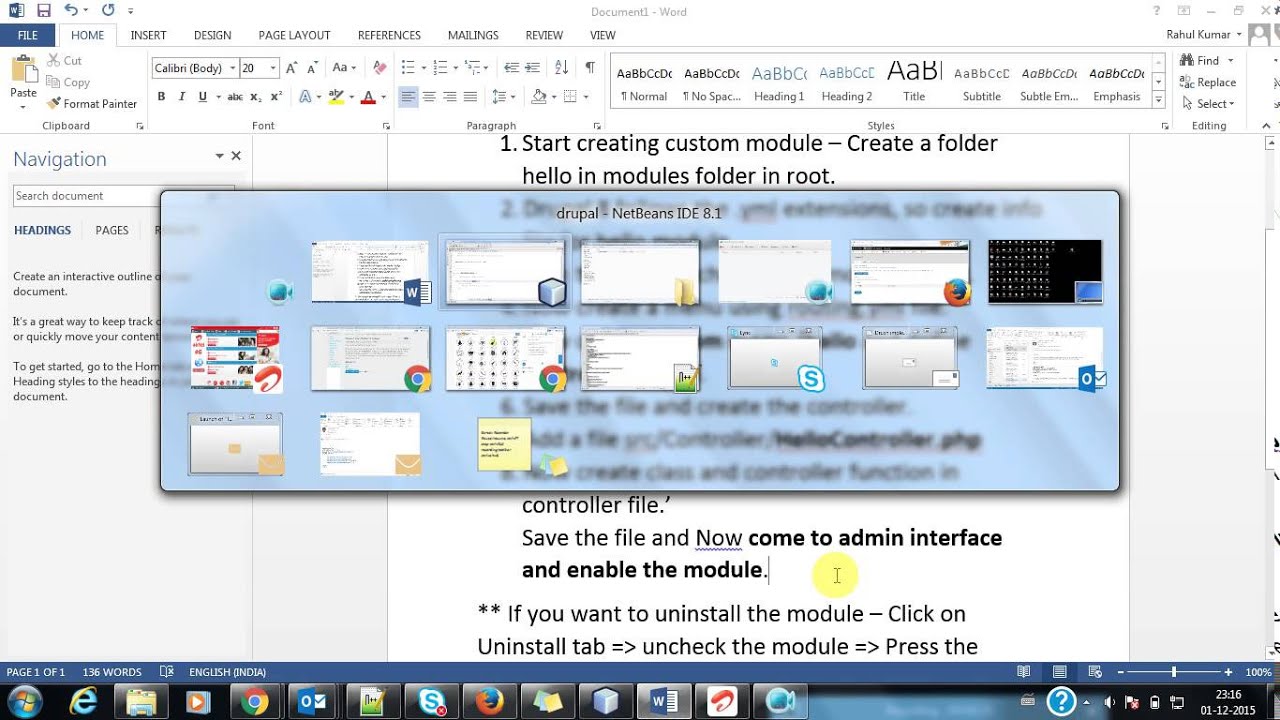Image resolution: width=1280 pixels, height=720 pixels.
Task: Open the font size dropdown
Action: [x=273, y=68]
